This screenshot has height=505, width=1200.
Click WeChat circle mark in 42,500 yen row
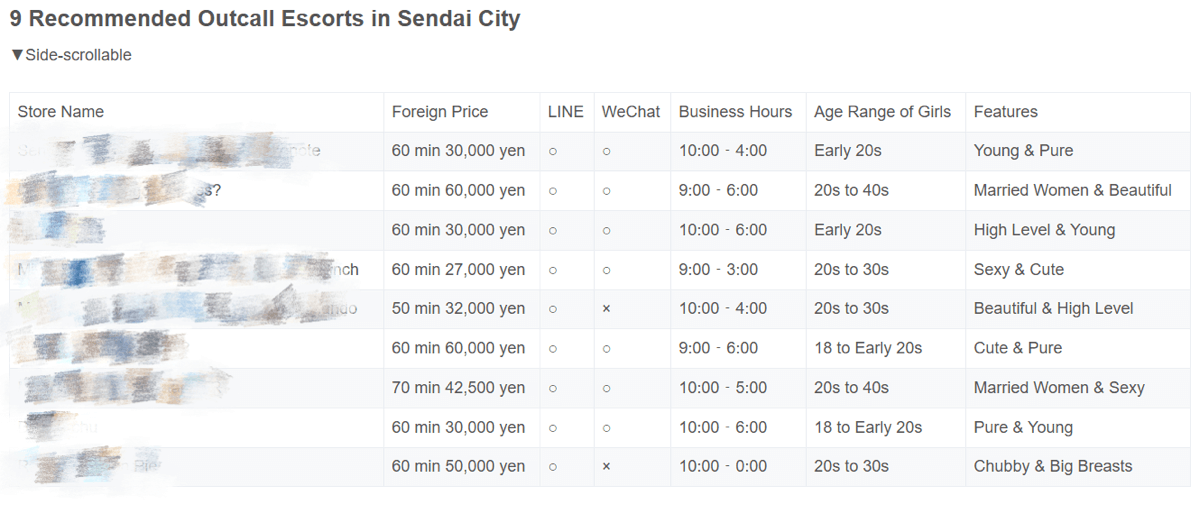[x=606, y=388]
